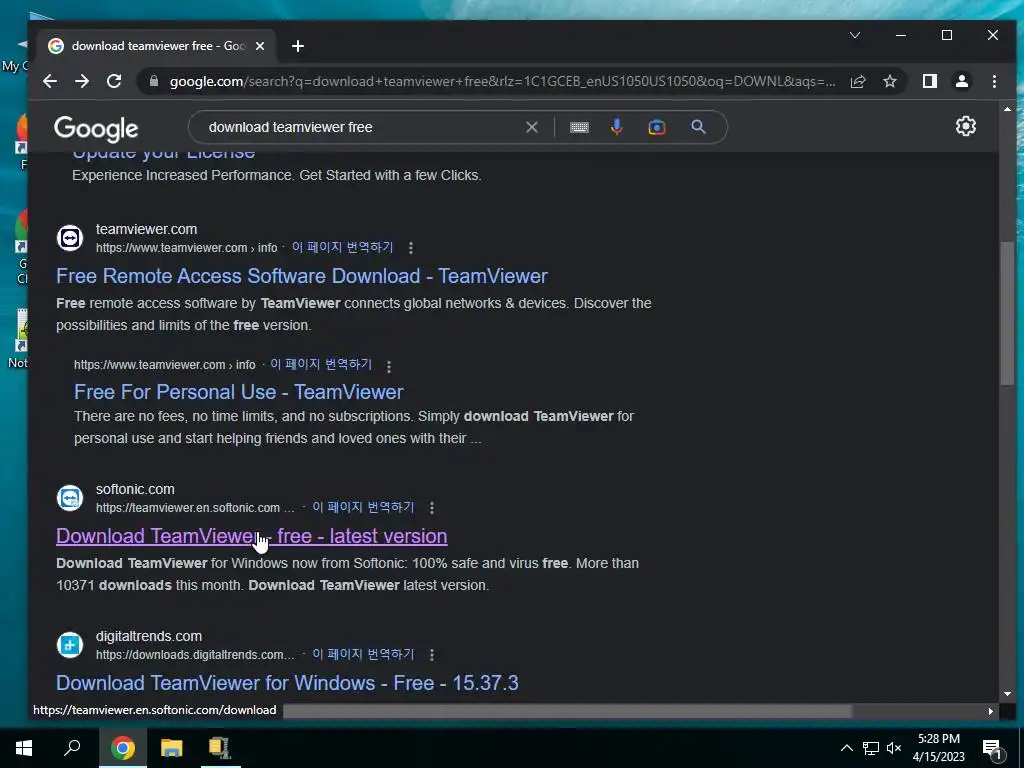
Task: Open Chrome profile menu
Action: coord(961,81)
